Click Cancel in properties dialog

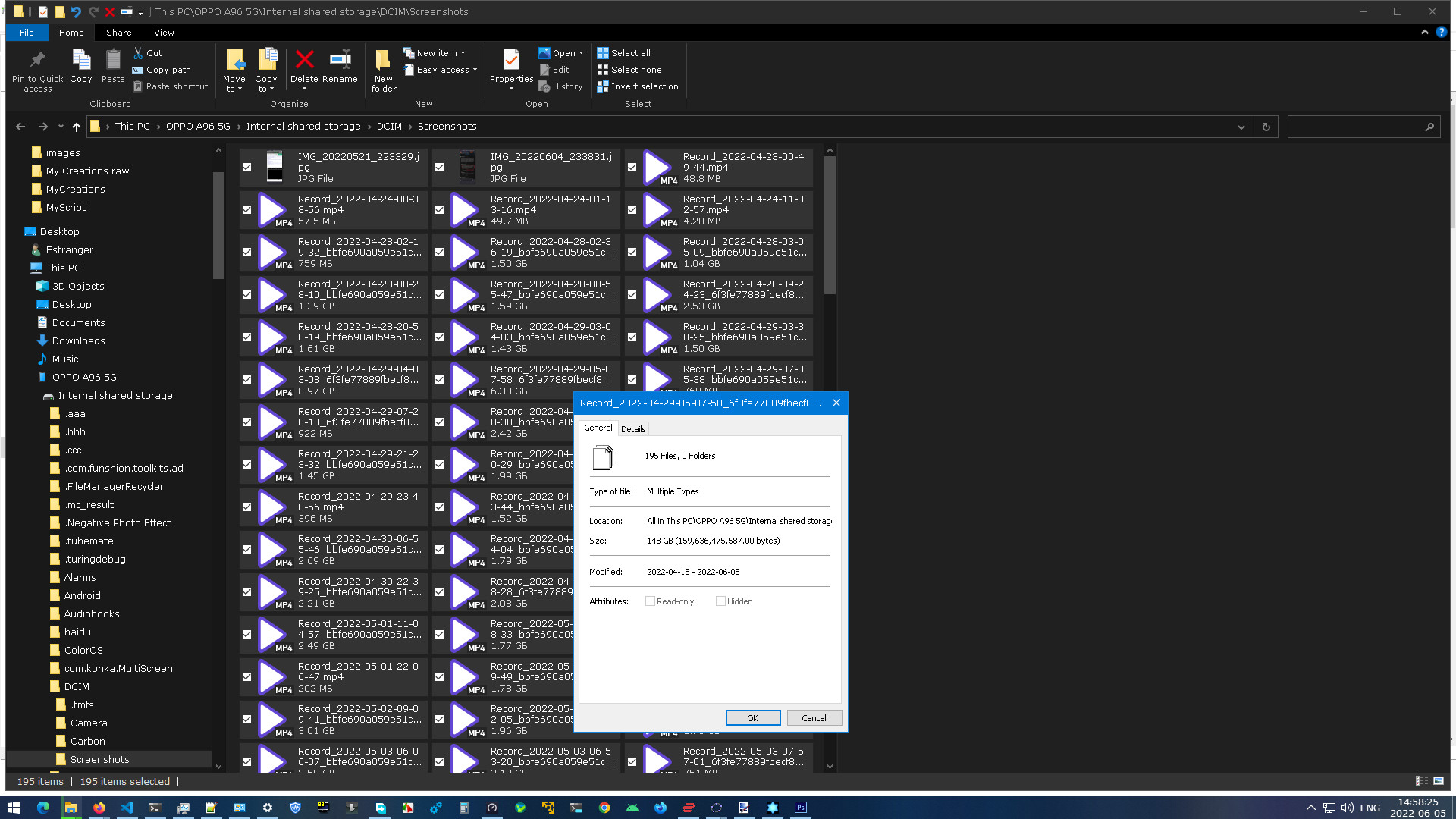coord(814,718)
